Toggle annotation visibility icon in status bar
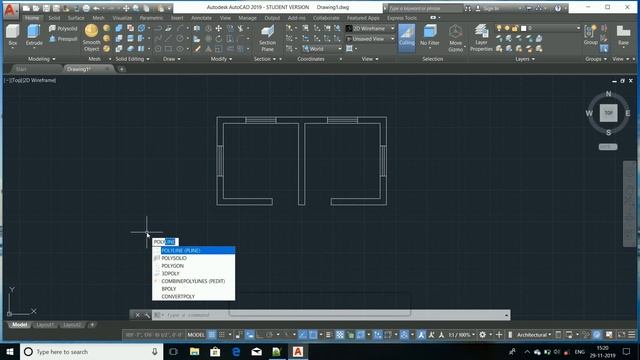The width and height of the screenshot is (640, 360). pyautogui.click(x=421, y=335)
